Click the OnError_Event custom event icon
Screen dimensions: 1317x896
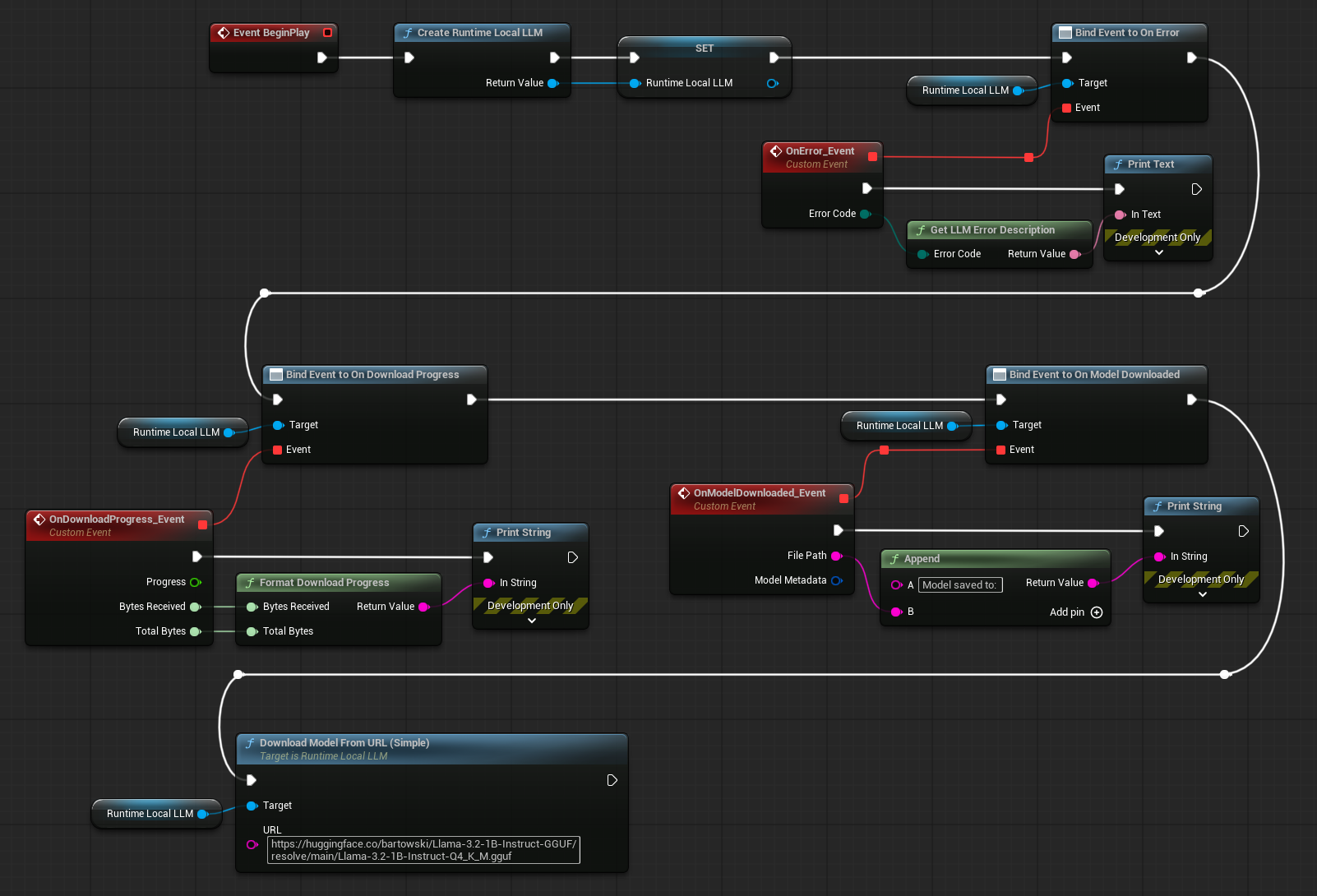coord(776,151)
